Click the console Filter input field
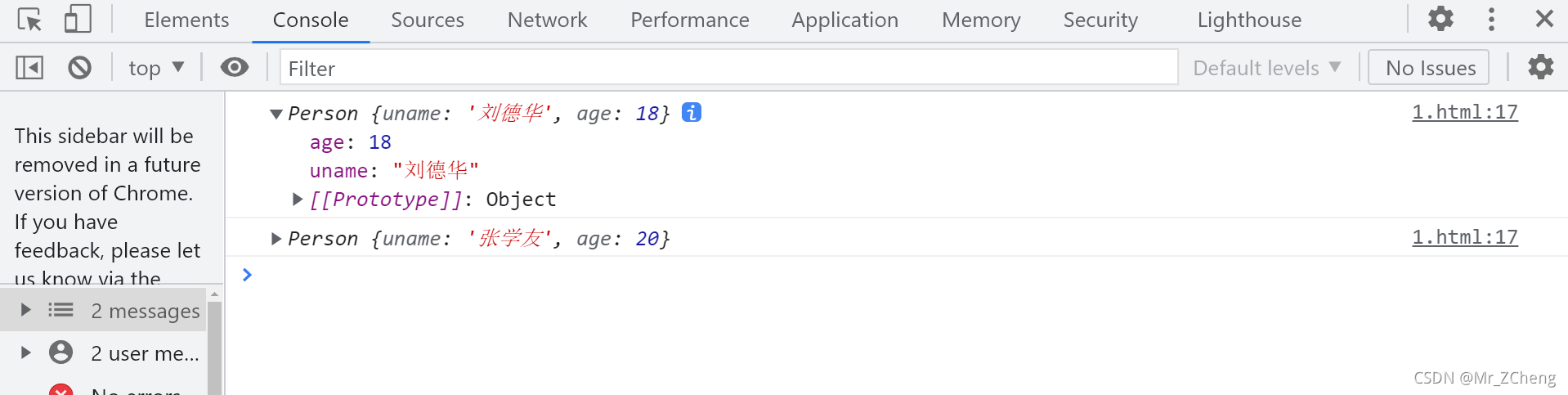 tap(728, 68)
